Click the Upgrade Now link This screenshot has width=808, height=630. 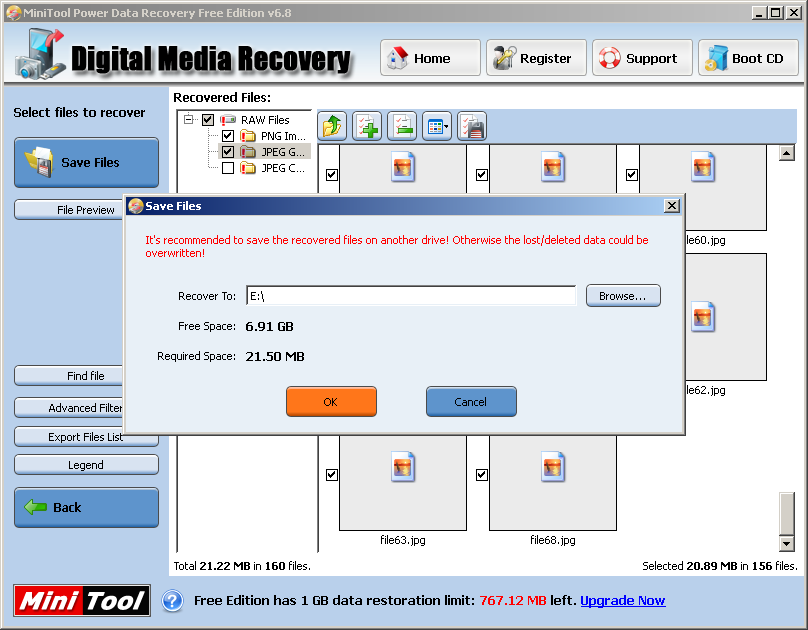(622, 601)
